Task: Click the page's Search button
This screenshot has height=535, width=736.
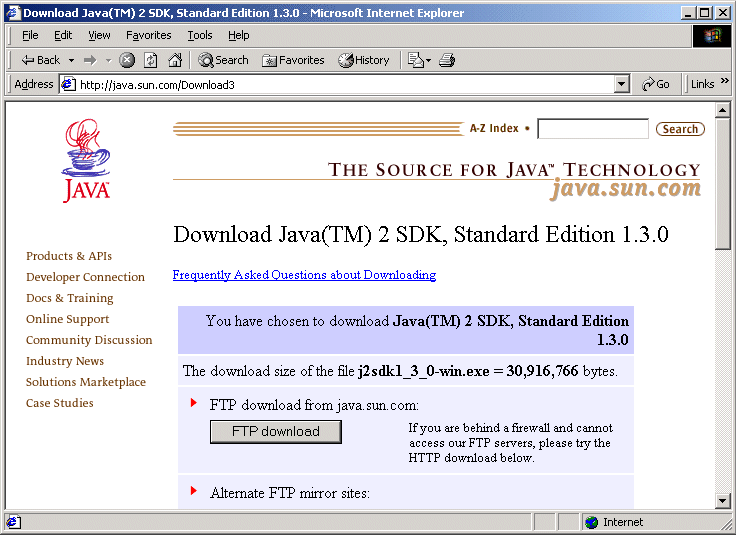Action: coord(680,129)
